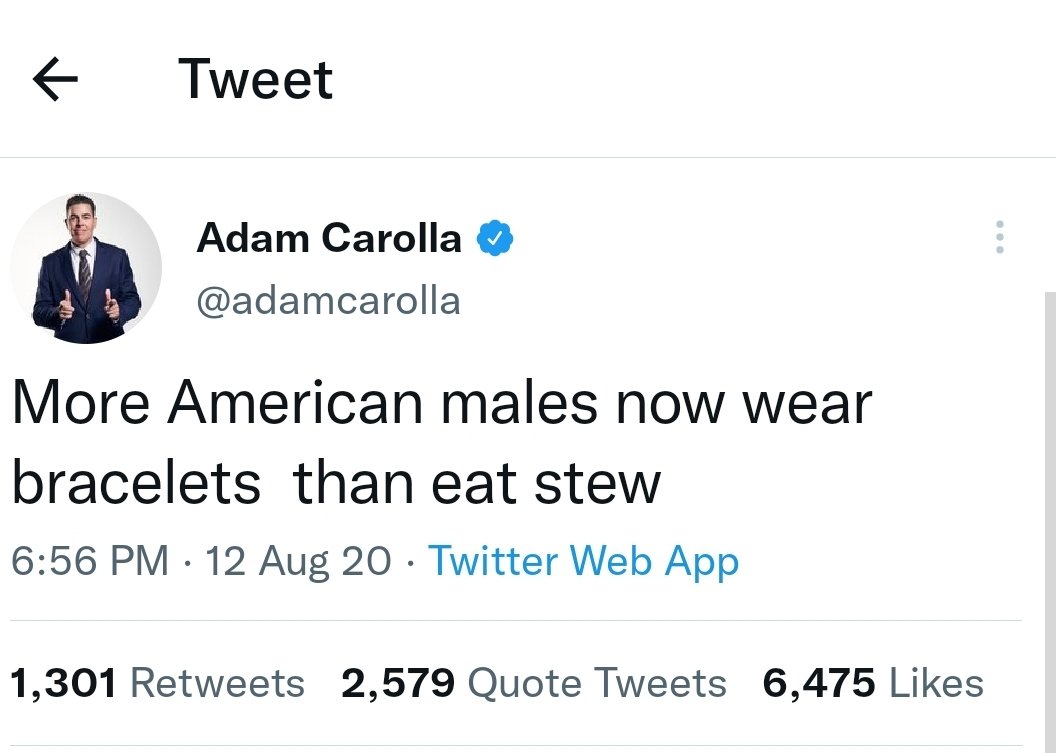The width and height of the screenshot is (1056, 753).
Task: View the Quote Tweets label list
Action: 597,684
